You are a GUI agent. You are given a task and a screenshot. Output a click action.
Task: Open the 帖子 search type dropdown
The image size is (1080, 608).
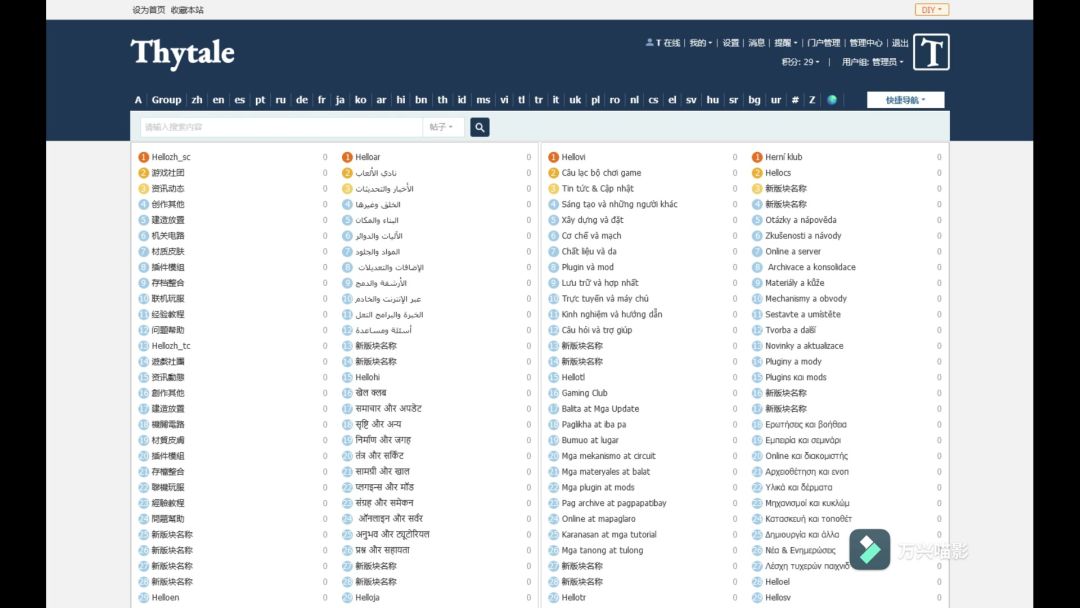(x=441, y=127)
